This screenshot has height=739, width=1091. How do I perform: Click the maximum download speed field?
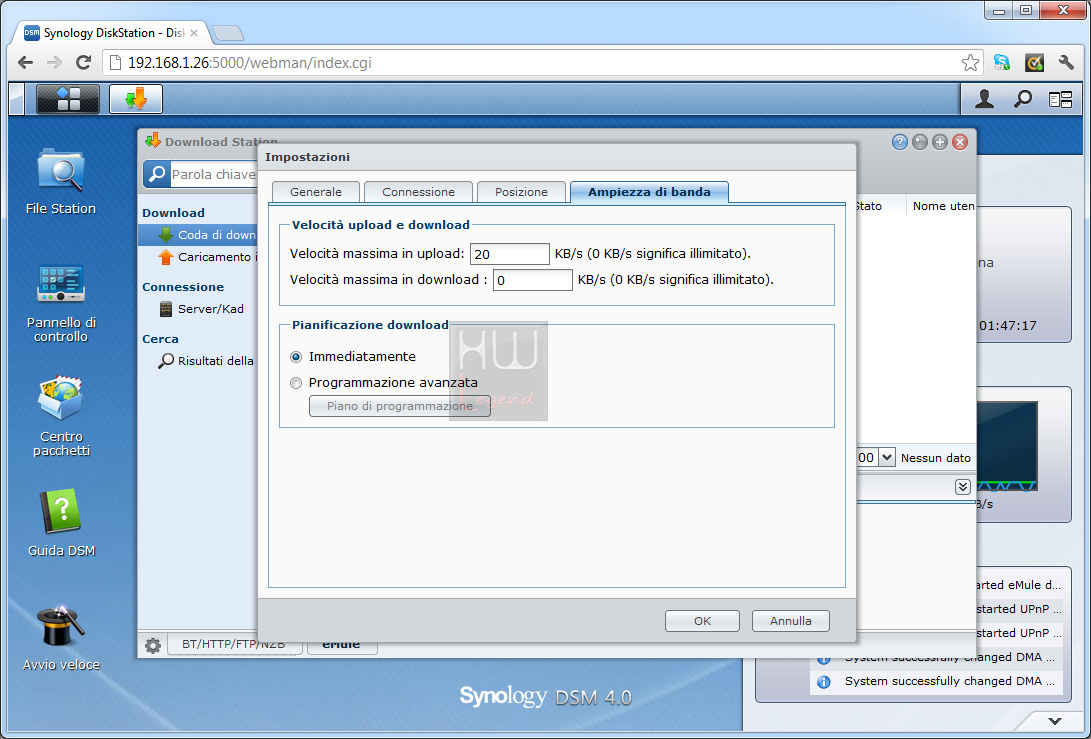point(533,280)
